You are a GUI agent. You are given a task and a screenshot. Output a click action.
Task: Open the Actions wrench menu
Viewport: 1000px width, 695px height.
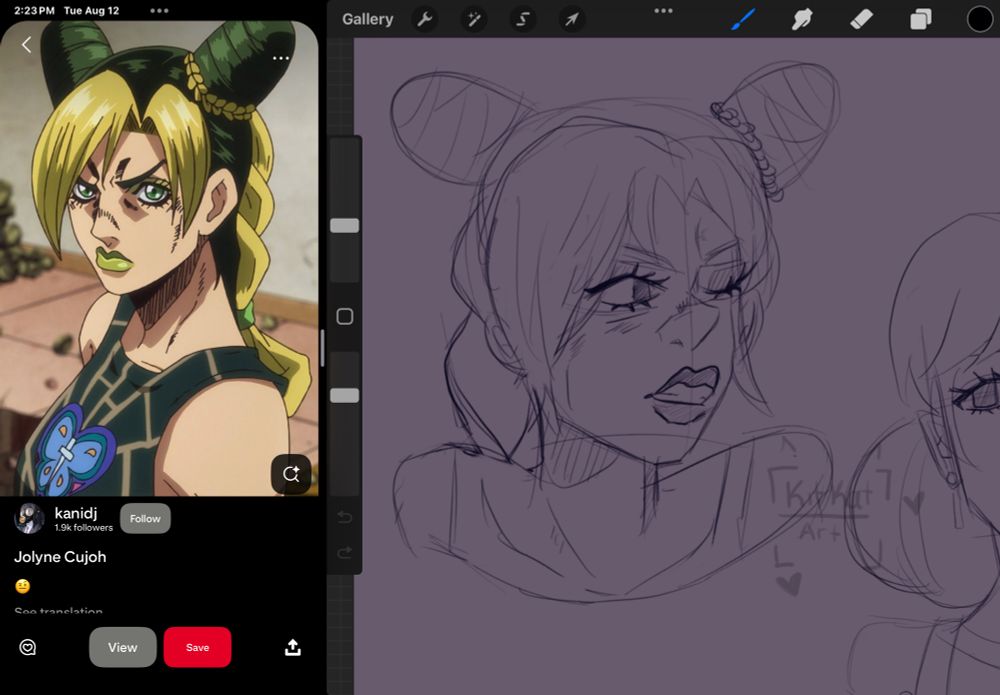click(425, 19)
